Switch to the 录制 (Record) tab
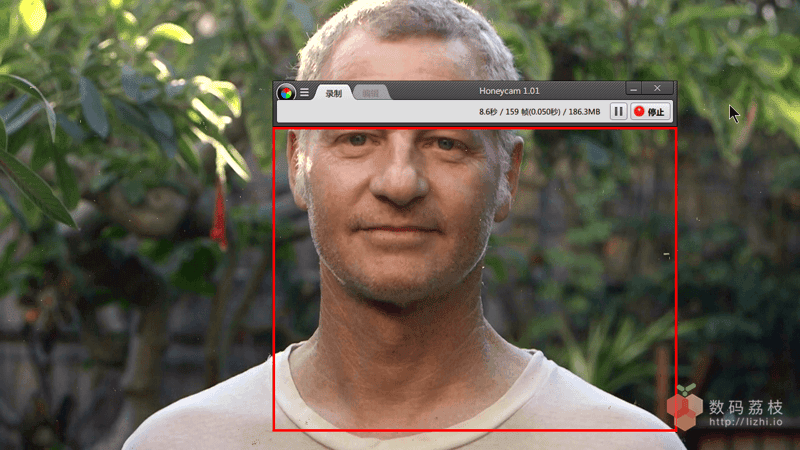The height and width of the screenshot is (450, 800). tap(334, 93)
